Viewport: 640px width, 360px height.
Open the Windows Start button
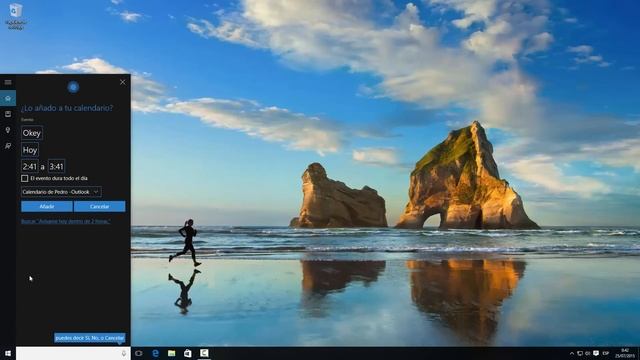(8, 353)
